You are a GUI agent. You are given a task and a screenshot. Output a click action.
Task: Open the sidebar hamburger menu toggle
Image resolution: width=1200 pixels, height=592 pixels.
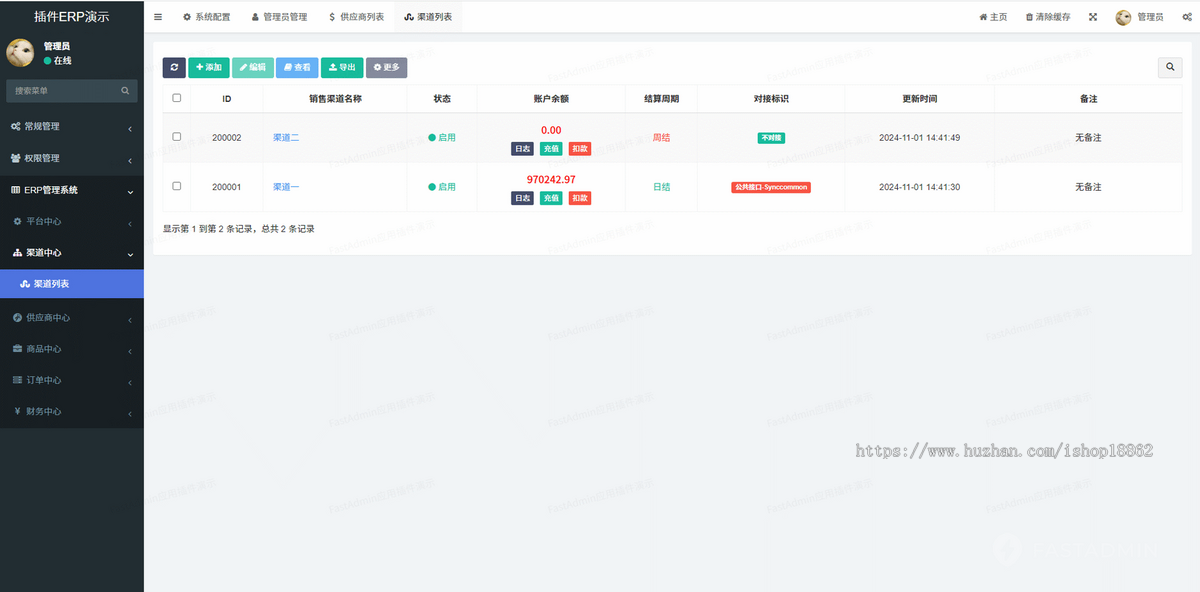pos(157,16)
